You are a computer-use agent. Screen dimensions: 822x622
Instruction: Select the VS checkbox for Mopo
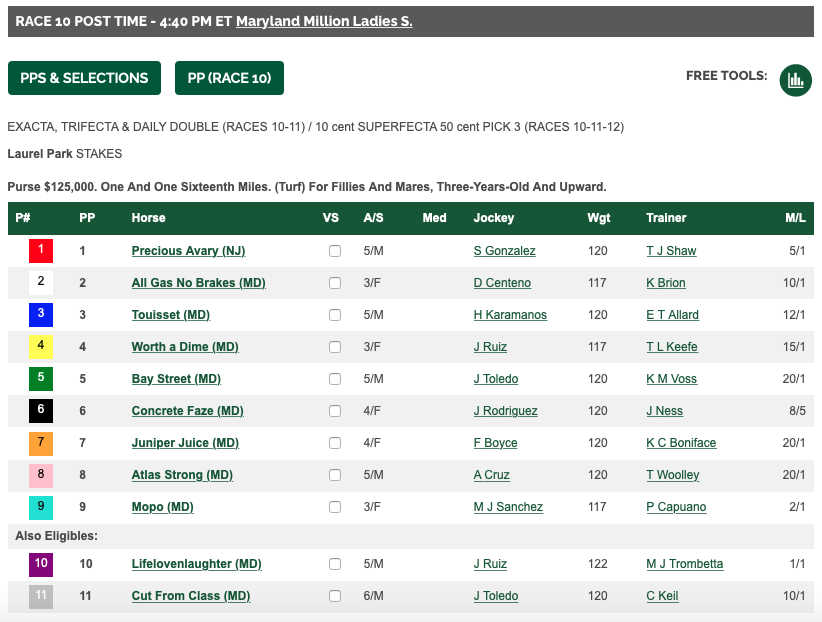[335, 507]
